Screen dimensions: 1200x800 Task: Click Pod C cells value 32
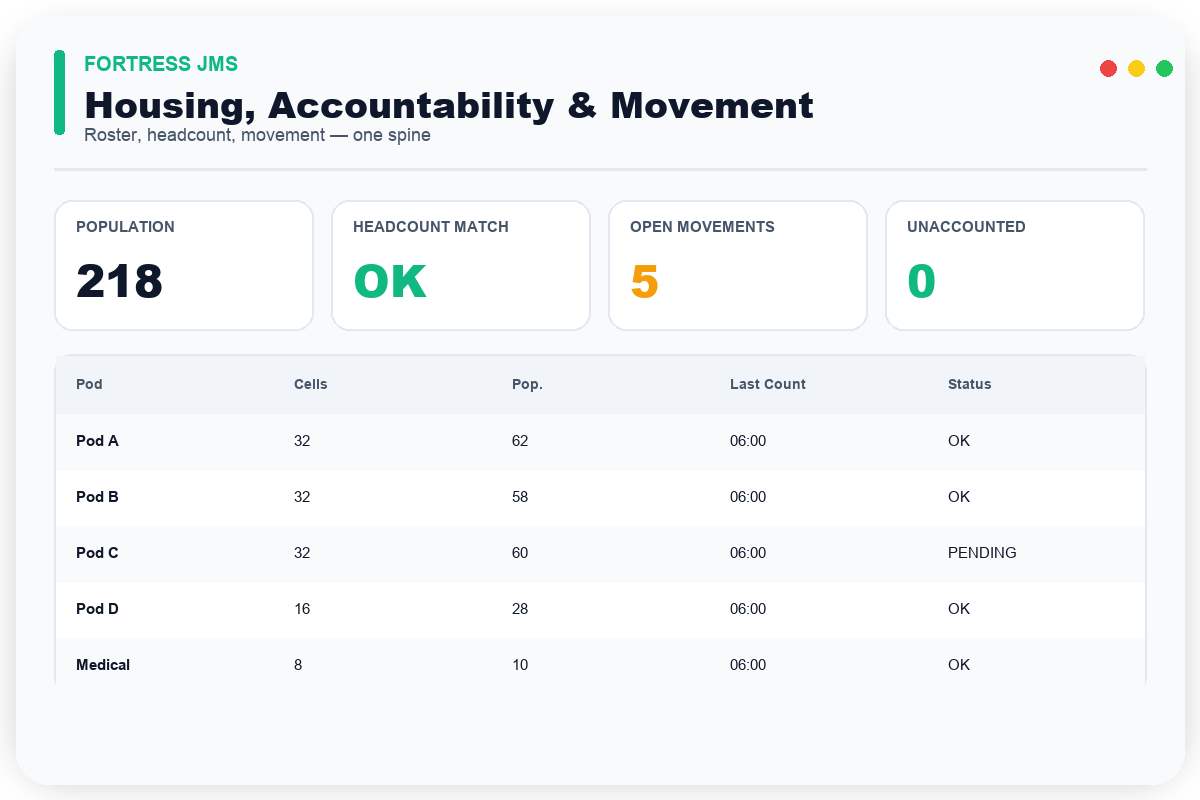302,553
